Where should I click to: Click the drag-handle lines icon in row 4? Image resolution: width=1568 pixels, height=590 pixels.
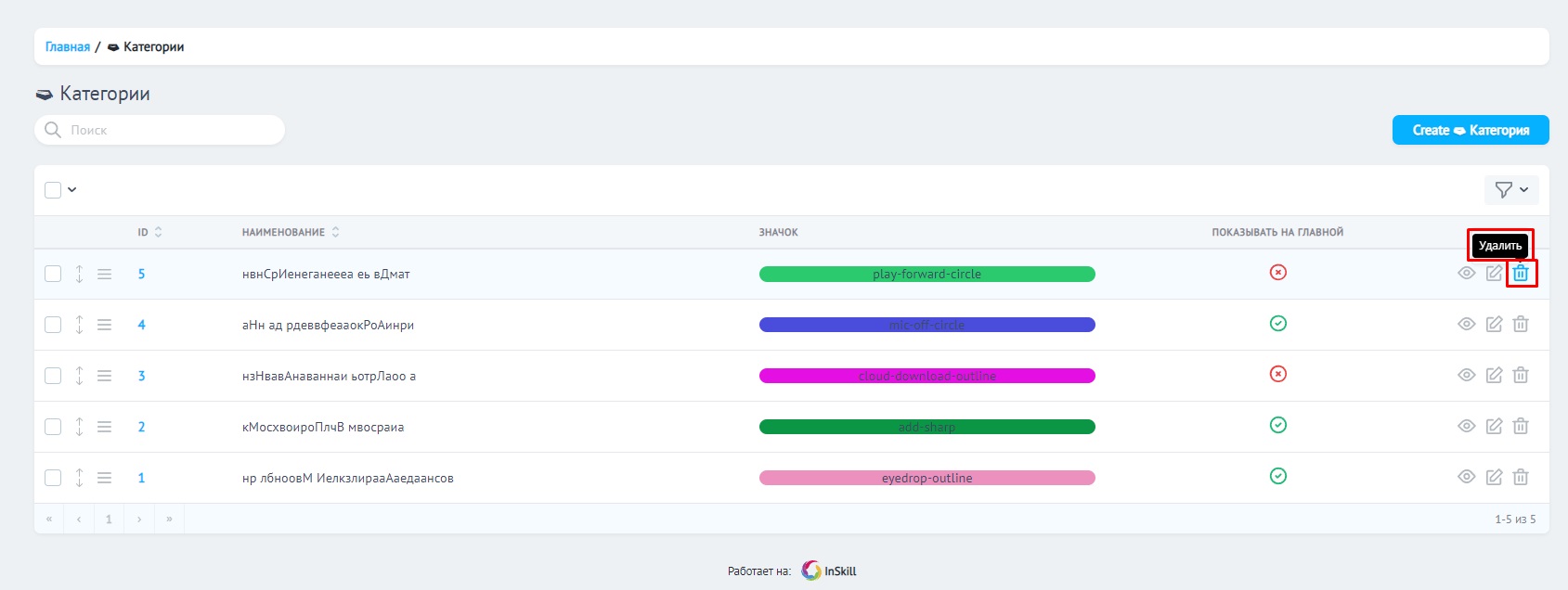tap(105, 325)
